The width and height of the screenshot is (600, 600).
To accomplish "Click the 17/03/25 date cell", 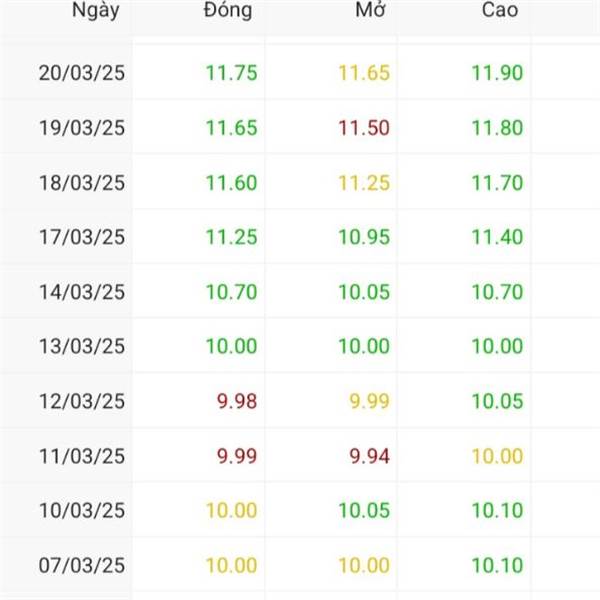I will click(82, 237).
